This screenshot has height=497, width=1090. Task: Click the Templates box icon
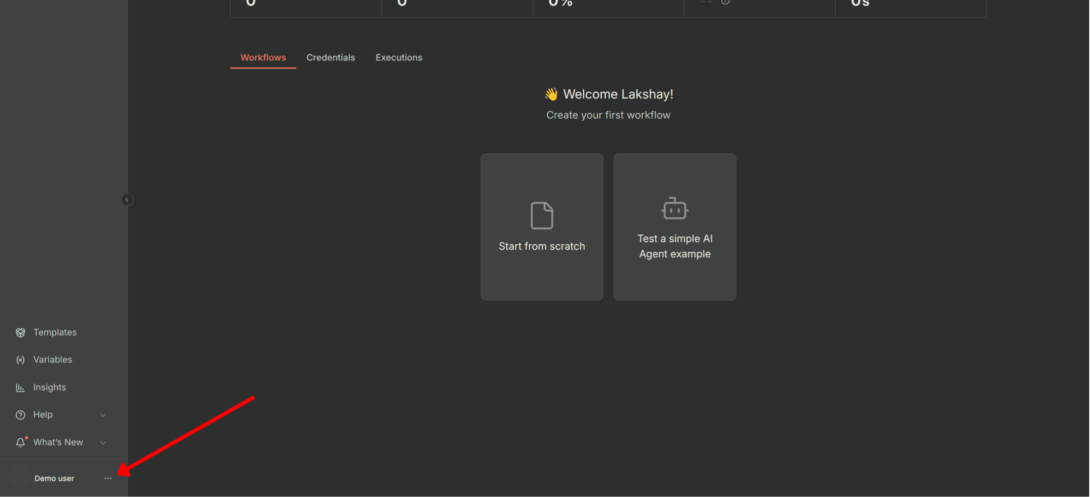click(20, 332)
